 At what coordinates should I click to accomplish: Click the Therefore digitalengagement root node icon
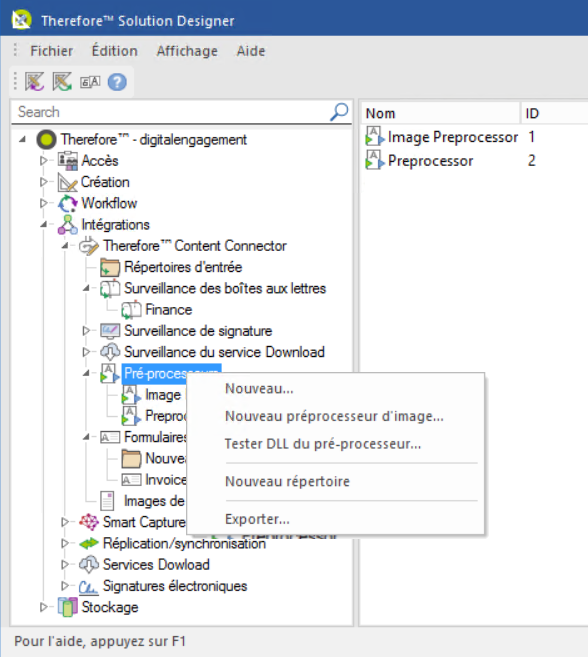click(x=46, y=139)
